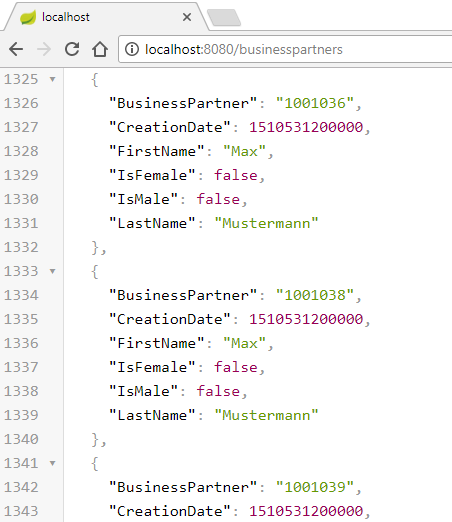Click the IsFemale false value on line 1329
The image size is (452, 522).
[236, 175]
